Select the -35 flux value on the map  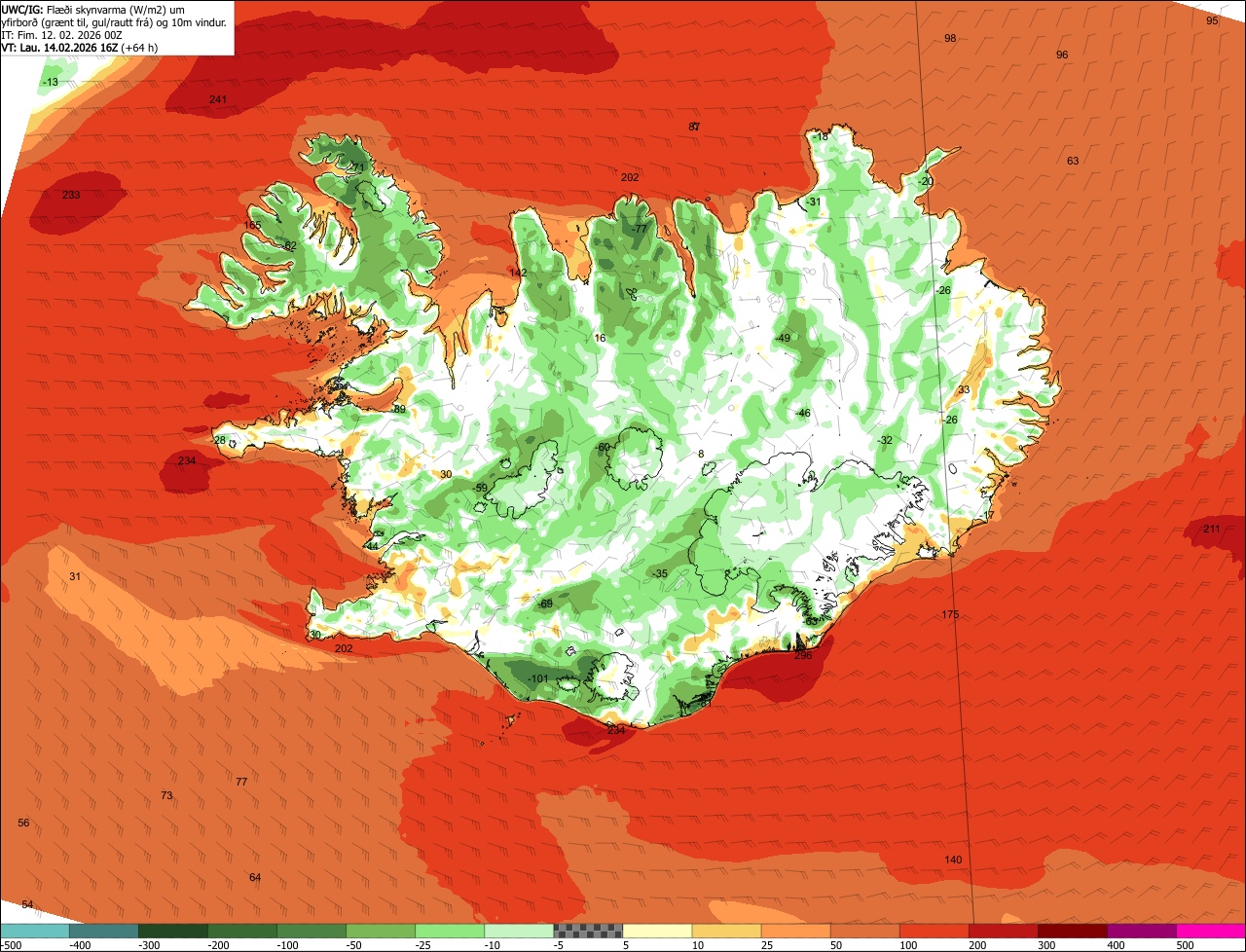click(x=660, y=573)
